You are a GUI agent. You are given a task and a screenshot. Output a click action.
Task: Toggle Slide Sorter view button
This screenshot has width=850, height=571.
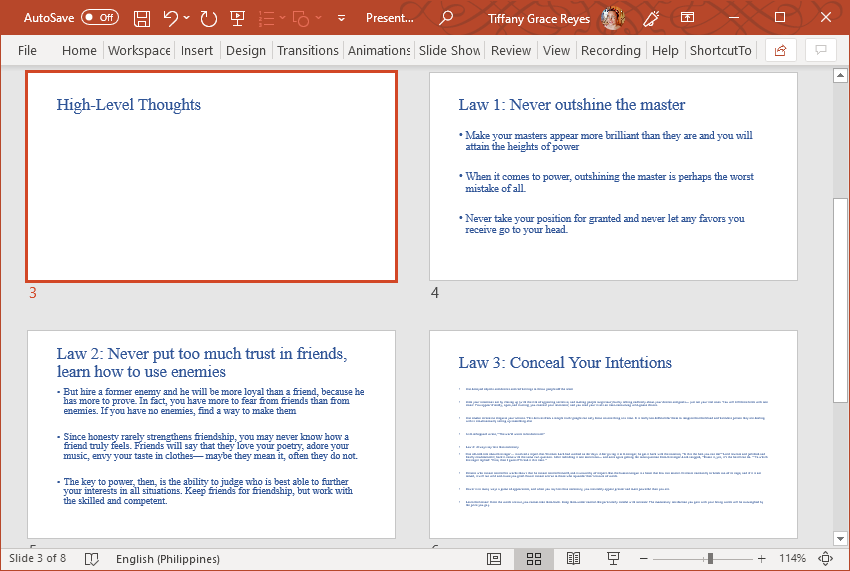pyautogui.click(x=534, y=558)
